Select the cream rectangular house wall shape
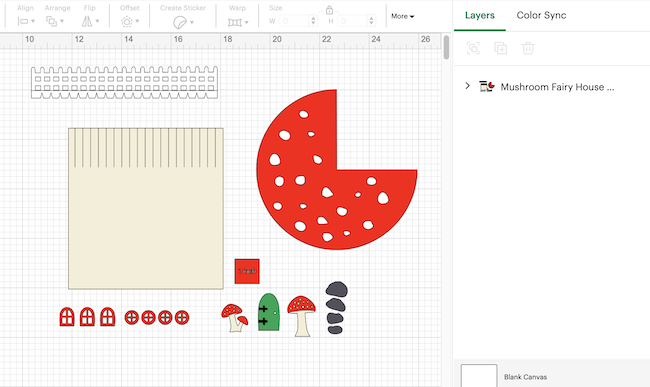The height and width of the screenshot is (387, 650). coord(146,208)
